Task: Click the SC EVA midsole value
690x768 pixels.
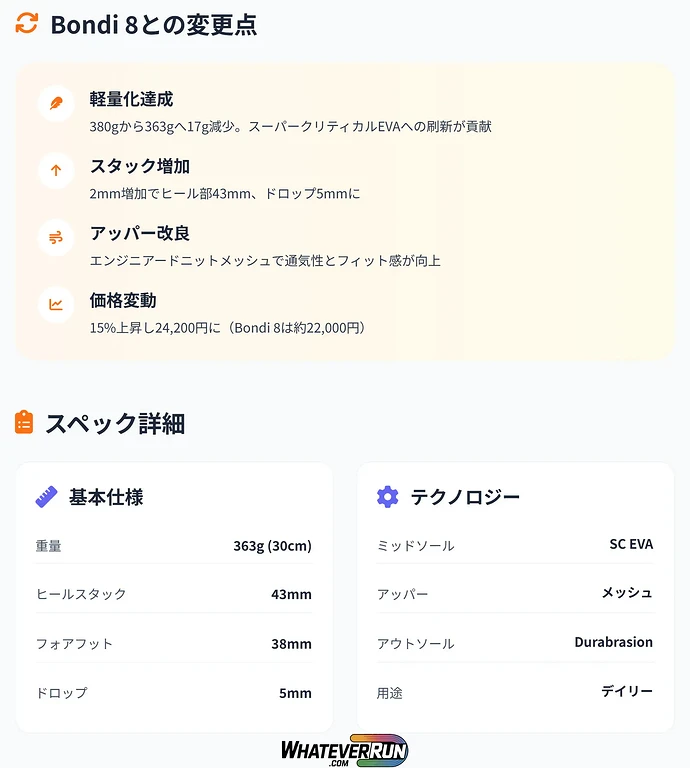Action: pos(631,545)
